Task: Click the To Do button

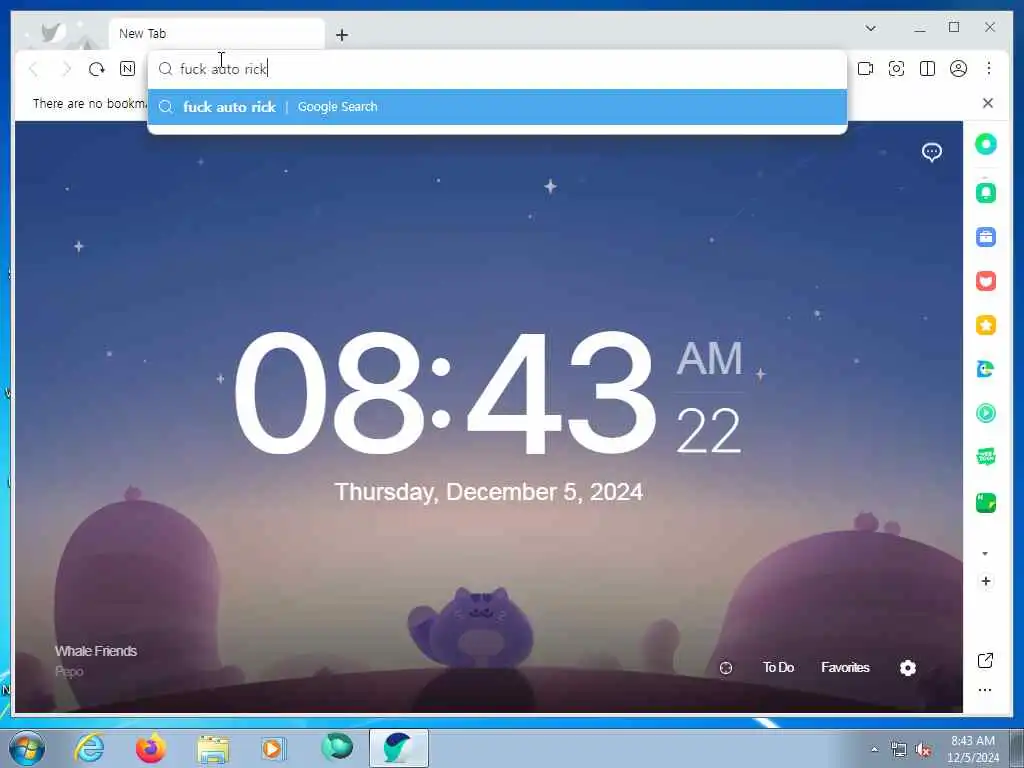Action: coord(778,667)
